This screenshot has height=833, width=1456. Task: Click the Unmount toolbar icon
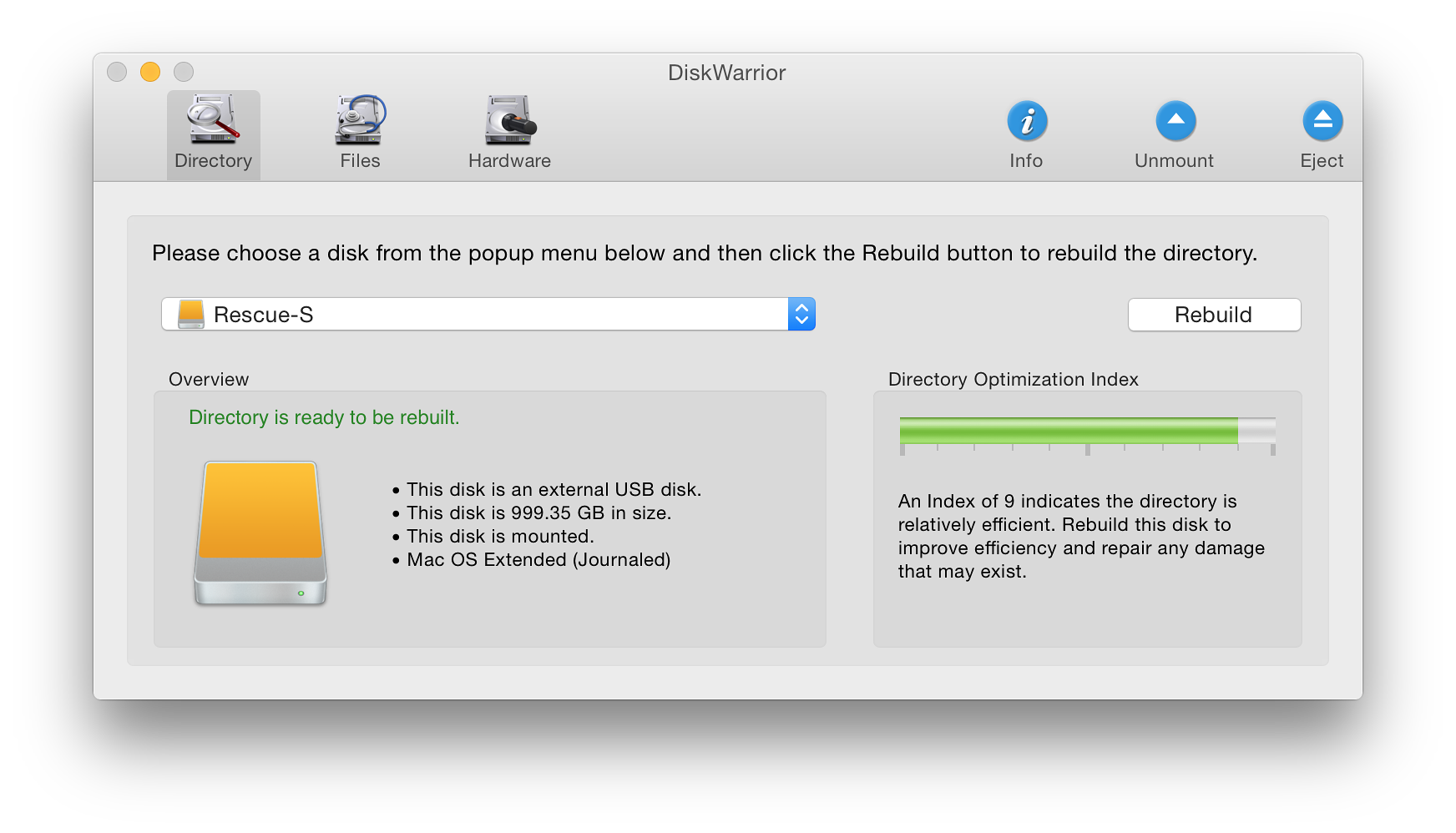click(x=1175, y=121)
